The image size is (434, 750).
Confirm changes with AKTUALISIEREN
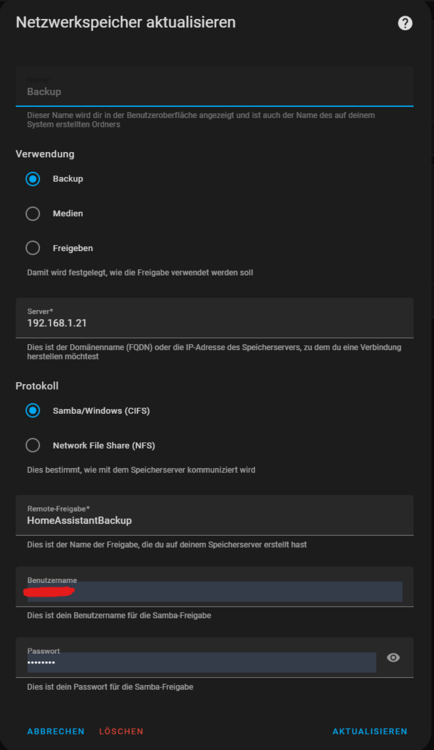click(370, 731)
